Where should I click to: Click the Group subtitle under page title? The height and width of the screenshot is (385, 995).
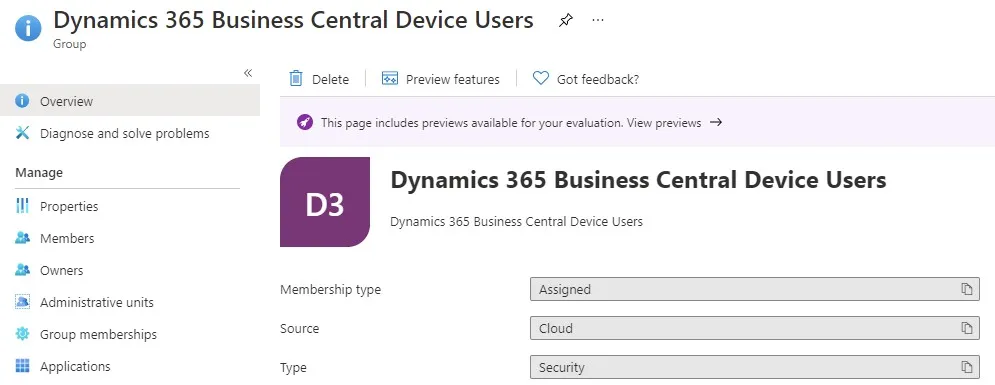[70, 44]
